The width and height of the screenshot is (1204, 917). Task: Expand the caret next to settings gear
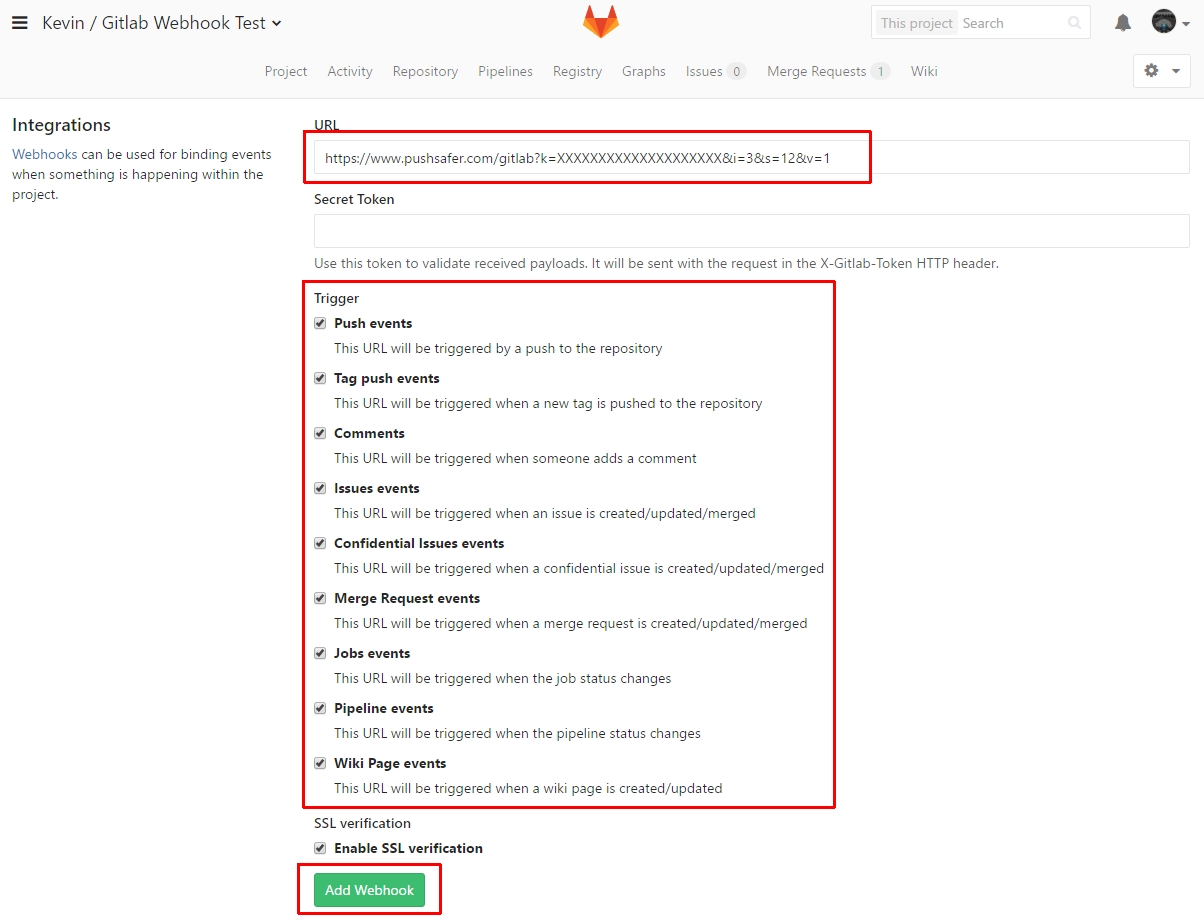tap(1175, 71)
